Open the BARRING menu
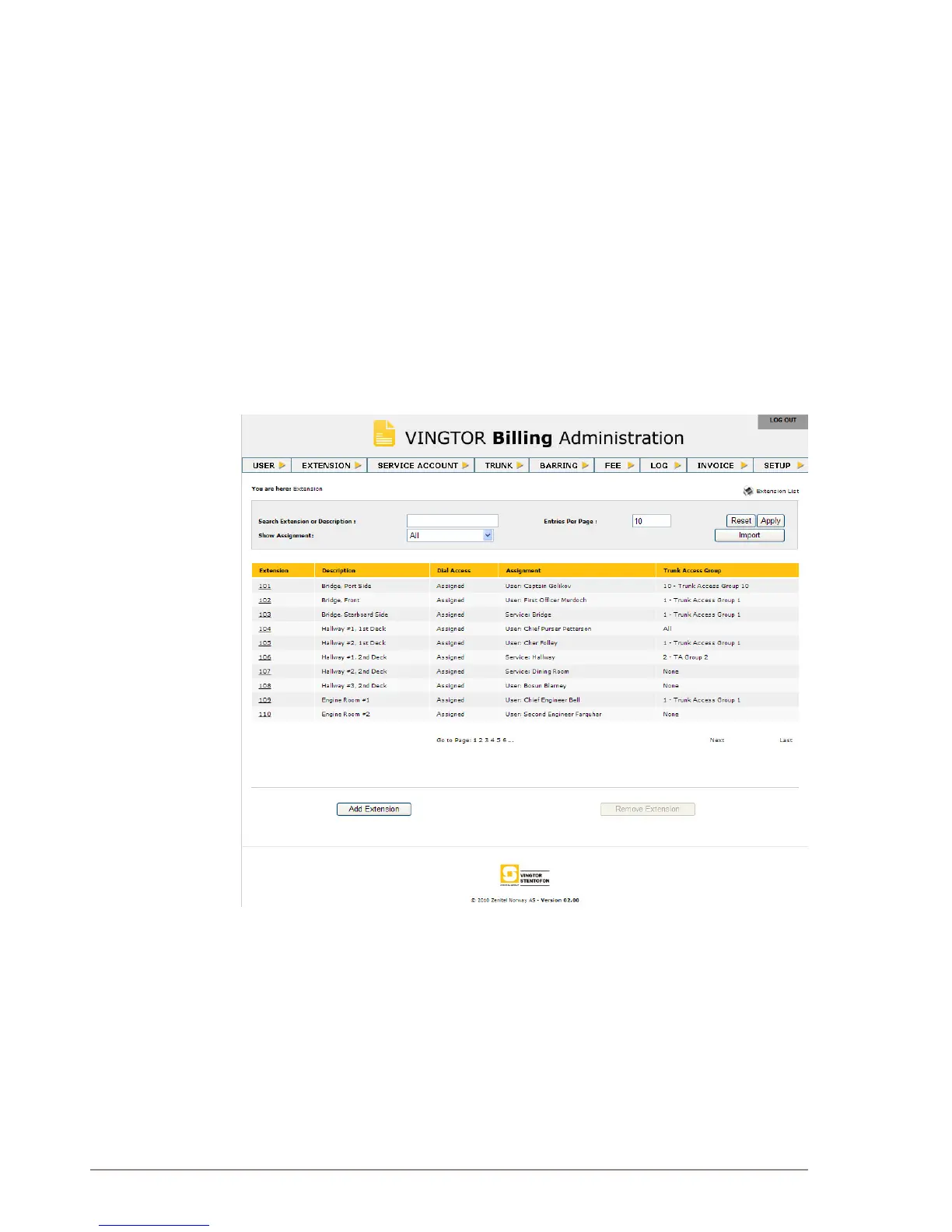952x1232 pixels. [562, 465]
